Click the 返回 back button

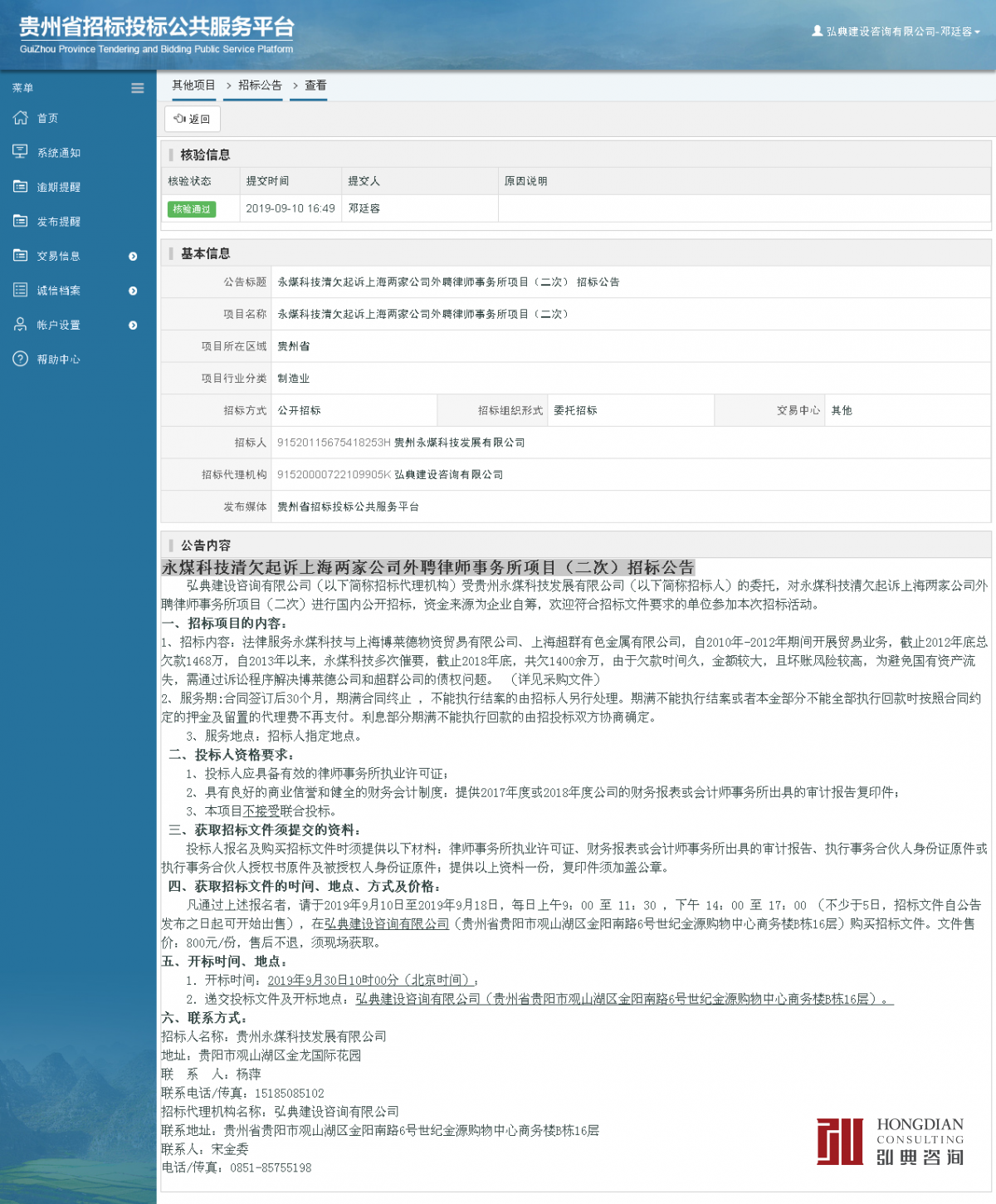coord(192,120)
